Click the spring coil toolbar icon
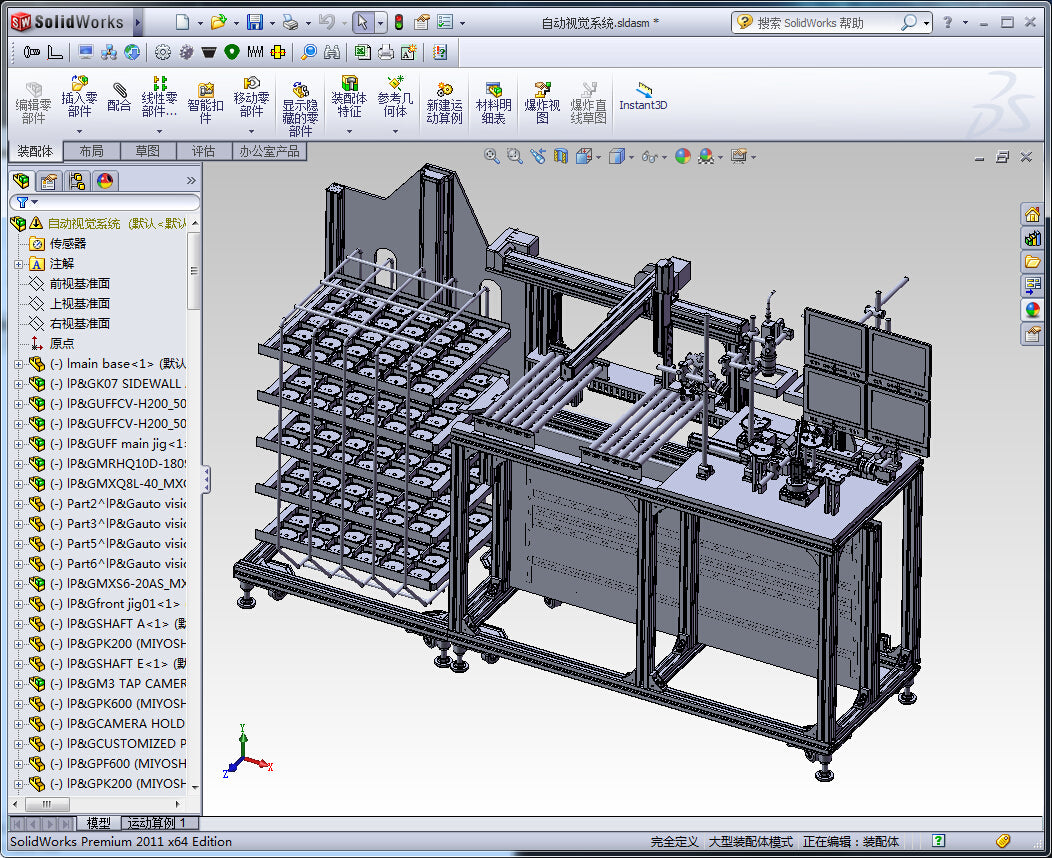The height and width of the screenshot is (858, 1052). pos(255,52)
